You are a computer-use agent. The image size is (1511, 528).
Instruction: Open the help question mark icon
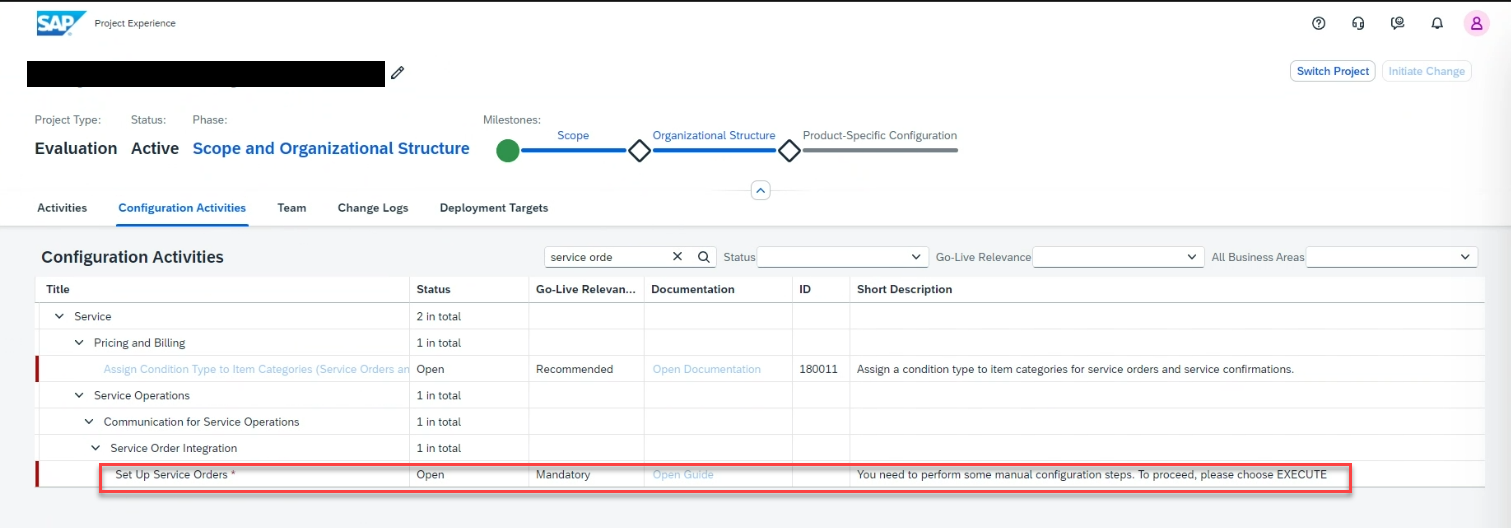tap(1319, 23)
